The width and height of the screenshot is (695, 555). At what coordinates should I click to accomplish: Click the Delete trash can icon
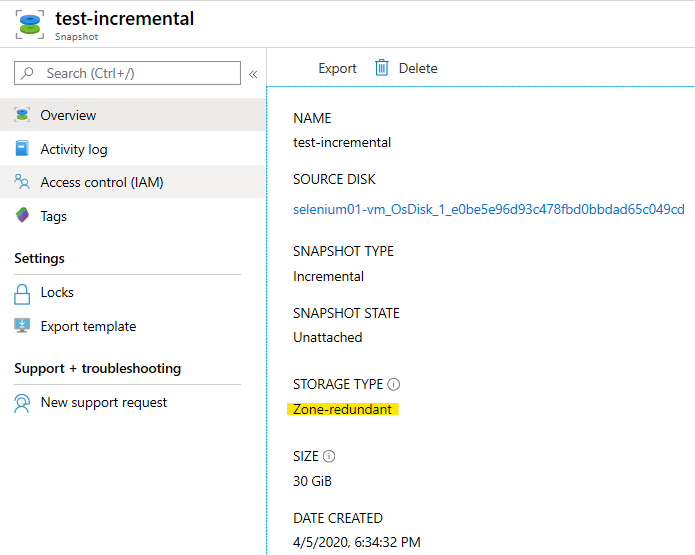[x=382, y=68]
